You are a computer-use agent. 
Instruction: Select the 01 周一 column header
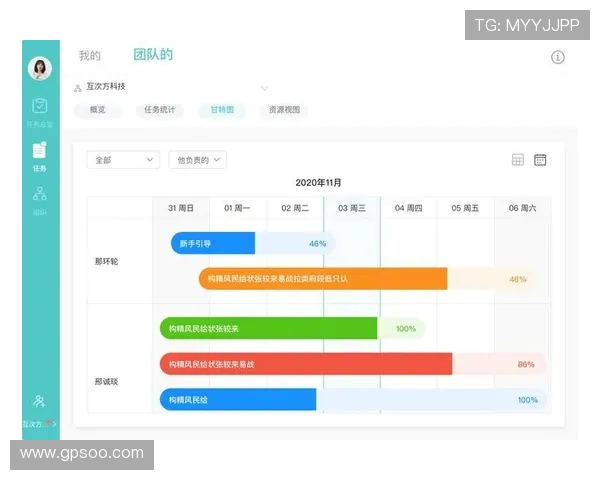click(238, 208)
